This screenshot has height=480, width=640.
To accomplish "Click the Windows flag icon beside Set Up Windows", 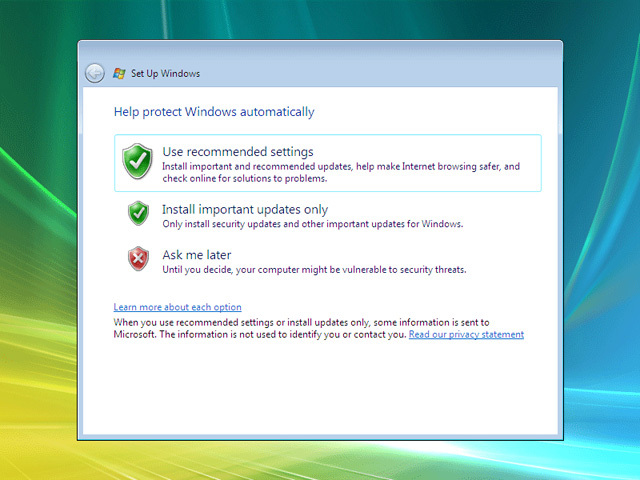I will 120,73.
